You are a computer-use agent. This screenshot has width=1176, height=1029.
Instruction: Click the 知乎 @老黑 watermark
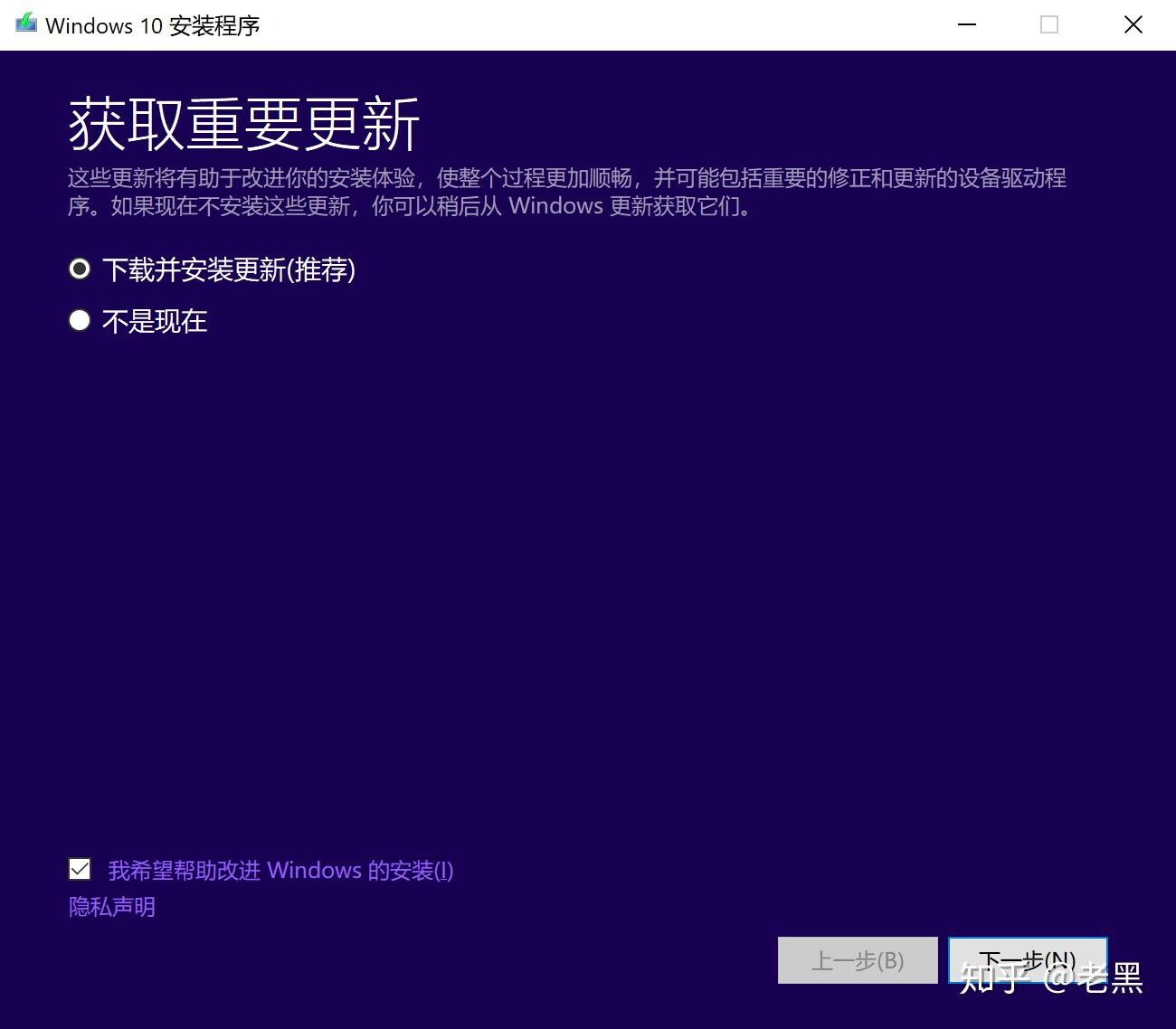(x=1050, y=978)
